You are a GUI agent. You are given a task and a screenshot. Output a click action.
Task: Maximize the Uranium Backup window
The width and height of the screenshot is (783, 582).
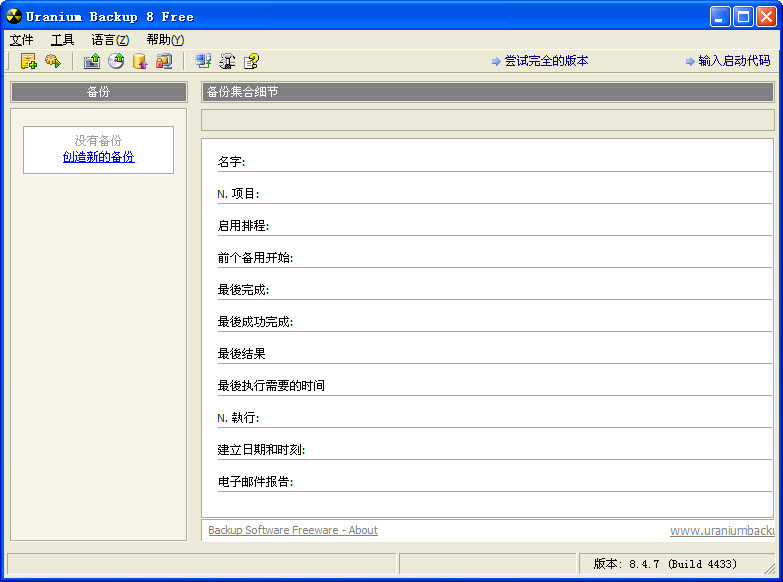point(743,16)
